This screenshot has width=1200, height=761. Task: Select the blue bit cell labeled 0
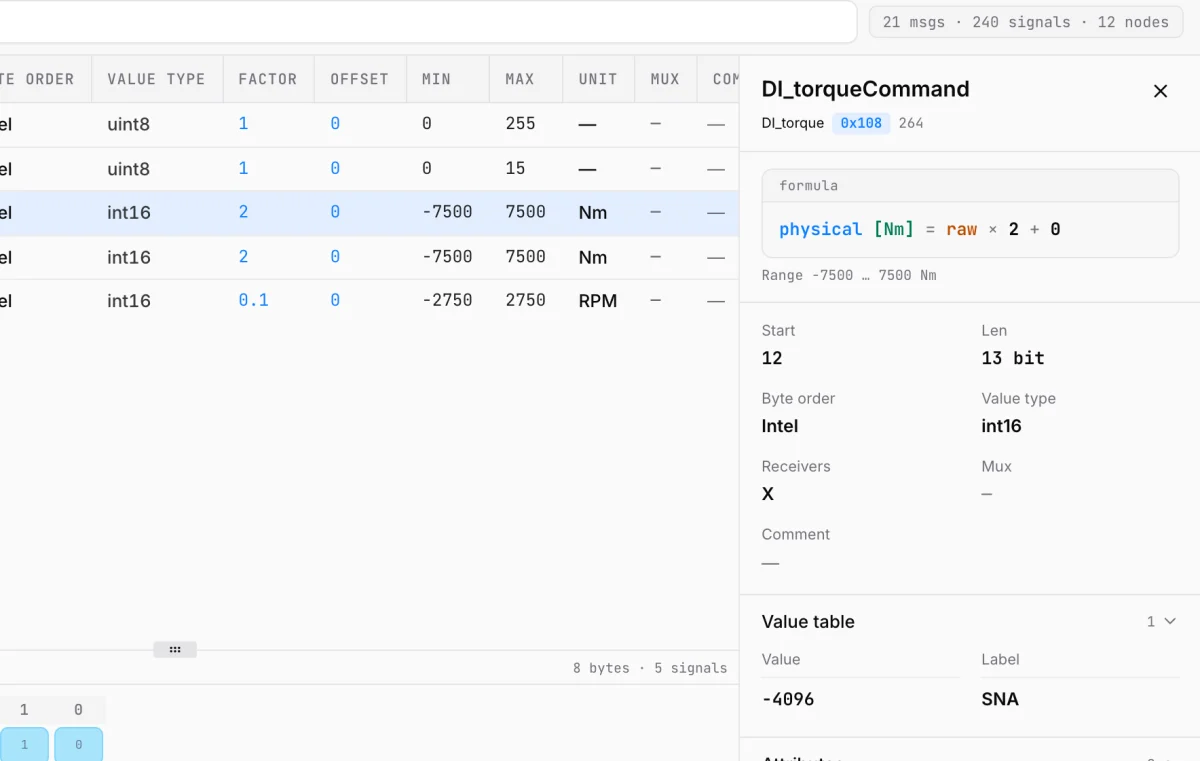(78, 744)
